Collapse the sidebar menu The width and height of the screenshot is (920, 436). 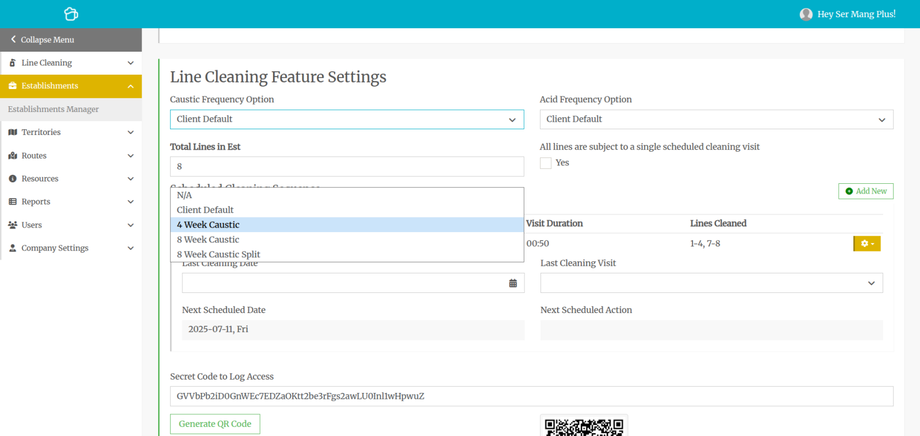click(70, 40)
